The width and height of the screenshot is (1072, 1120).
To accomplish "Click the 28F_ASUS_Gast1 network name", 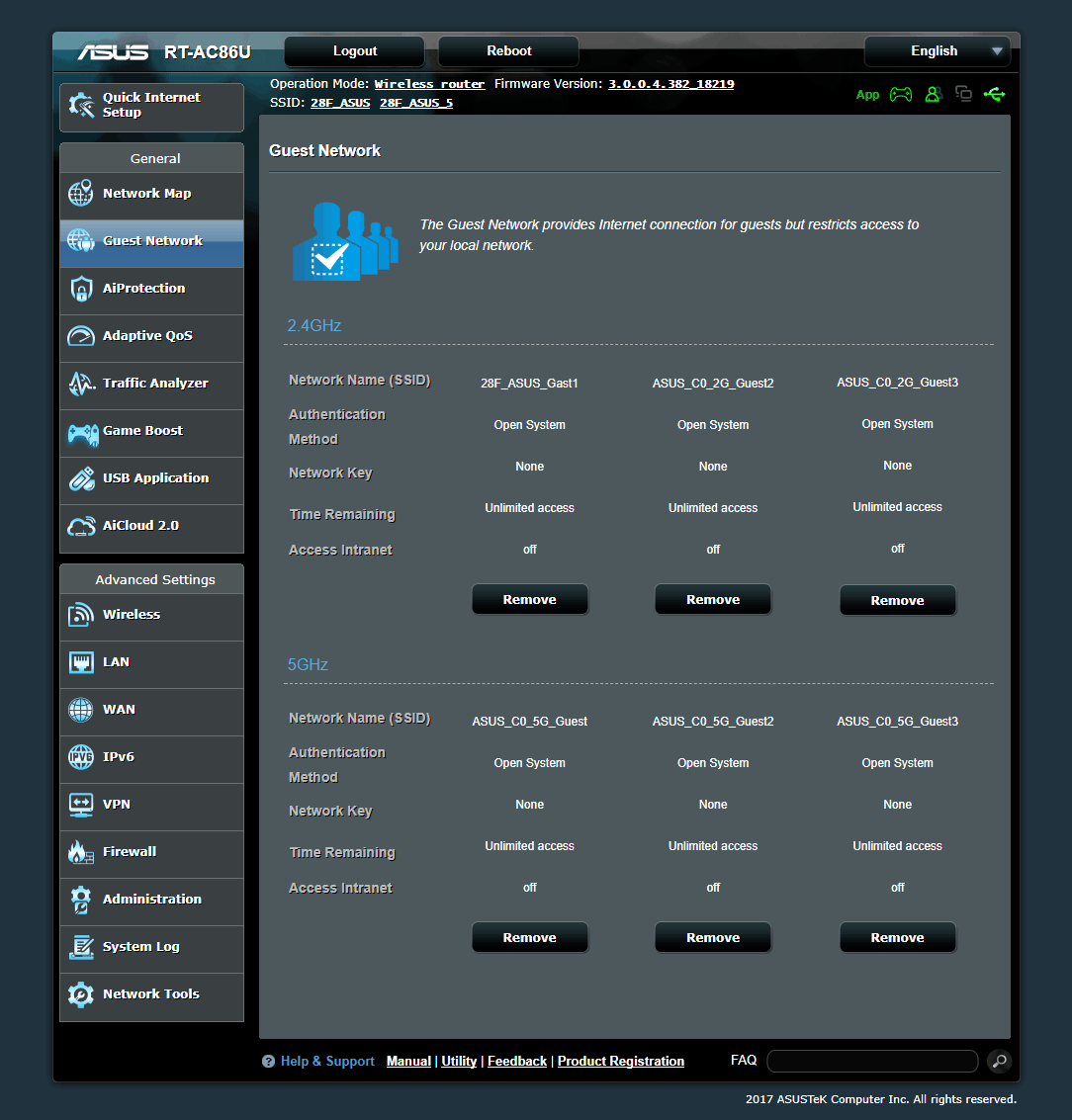I will coord(529,384).
